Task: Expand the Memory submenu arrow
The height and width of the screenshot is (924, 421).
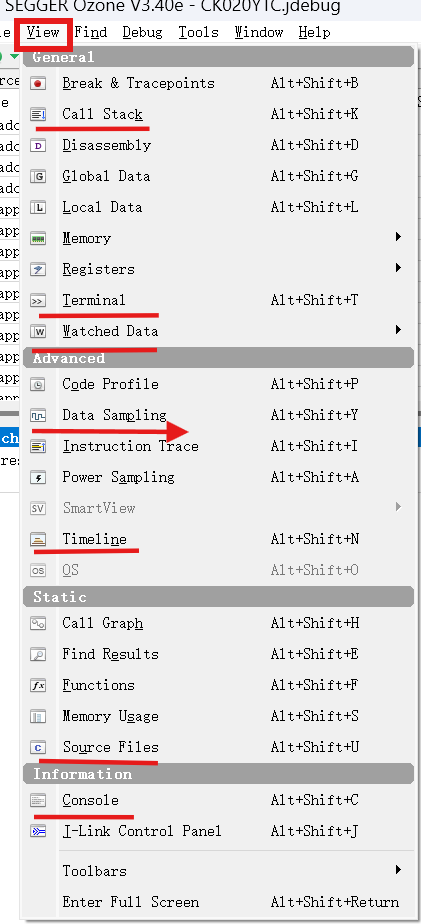Action: 399,237
